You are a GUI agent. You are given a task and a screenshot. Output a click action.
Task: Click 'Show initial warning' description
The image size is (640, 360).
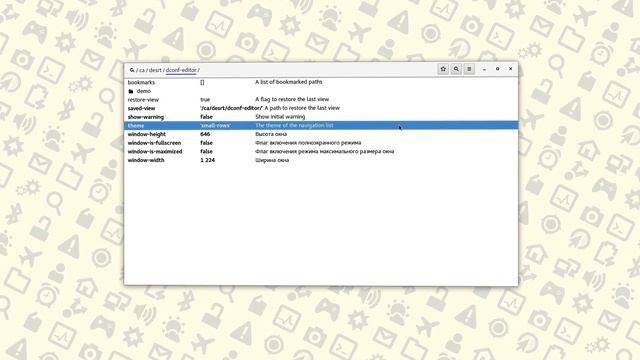click(x=280, y=117)
